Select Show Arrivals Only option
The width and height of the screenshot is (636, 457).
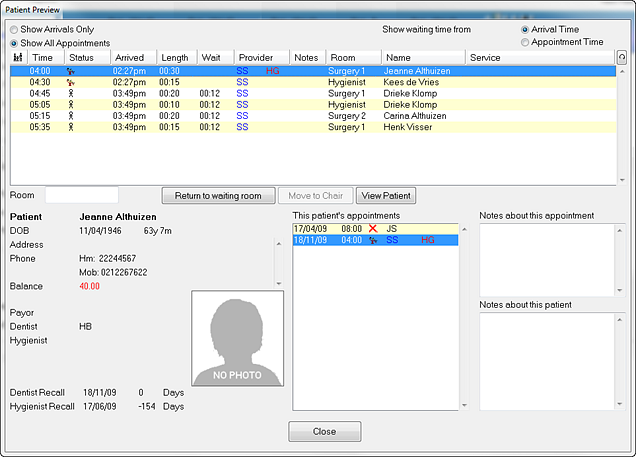pos(14,30)
